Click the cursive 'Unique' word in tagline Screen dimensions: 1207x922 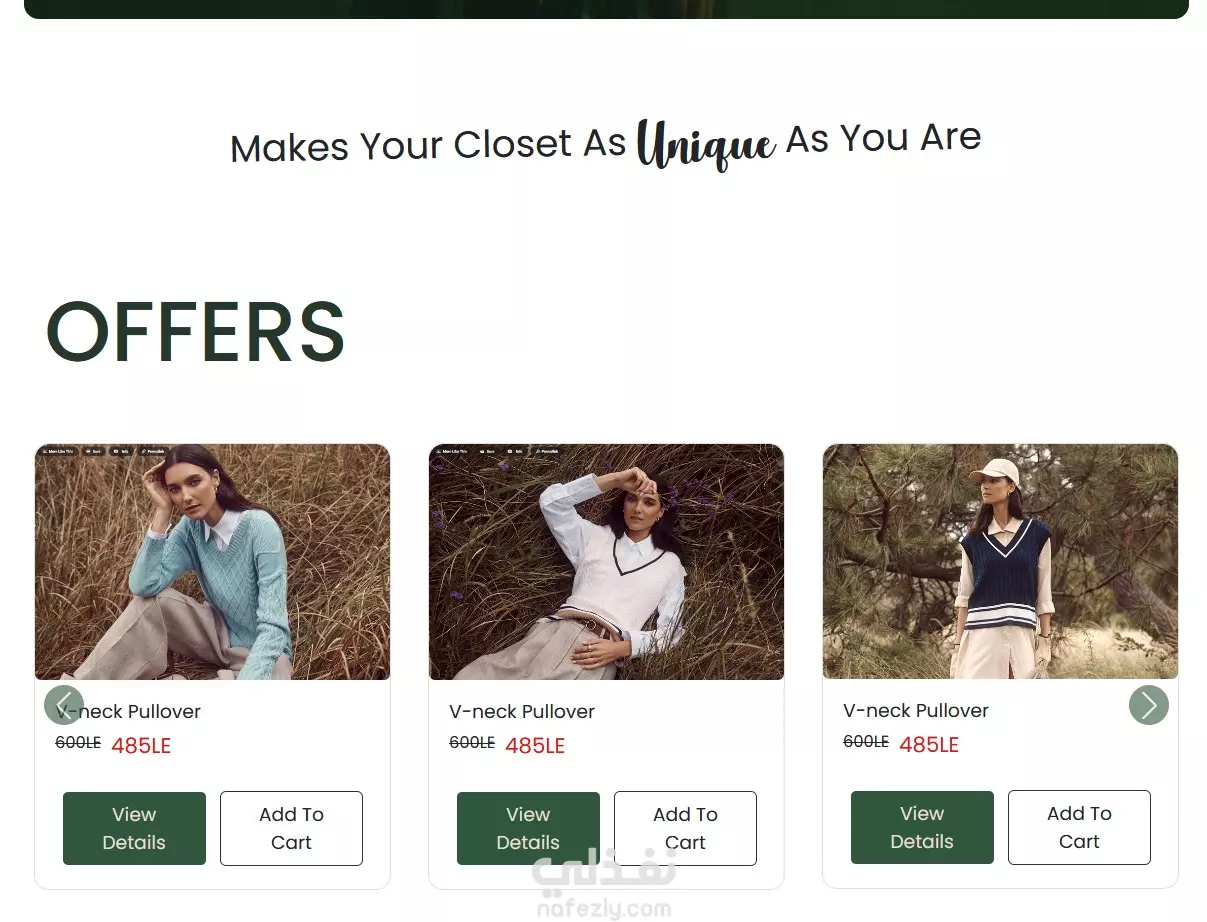pos(706,145)
